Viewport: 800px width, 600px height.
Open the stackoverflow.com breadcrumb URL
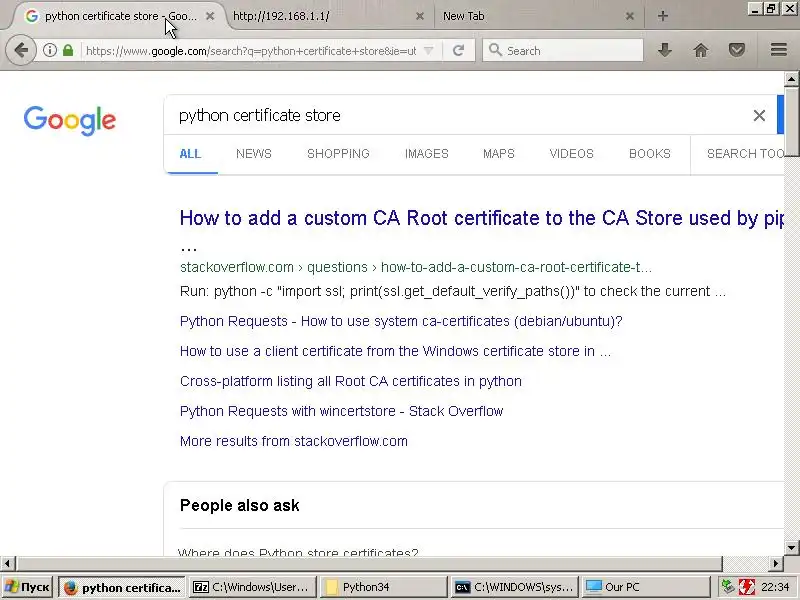point(416,267)
